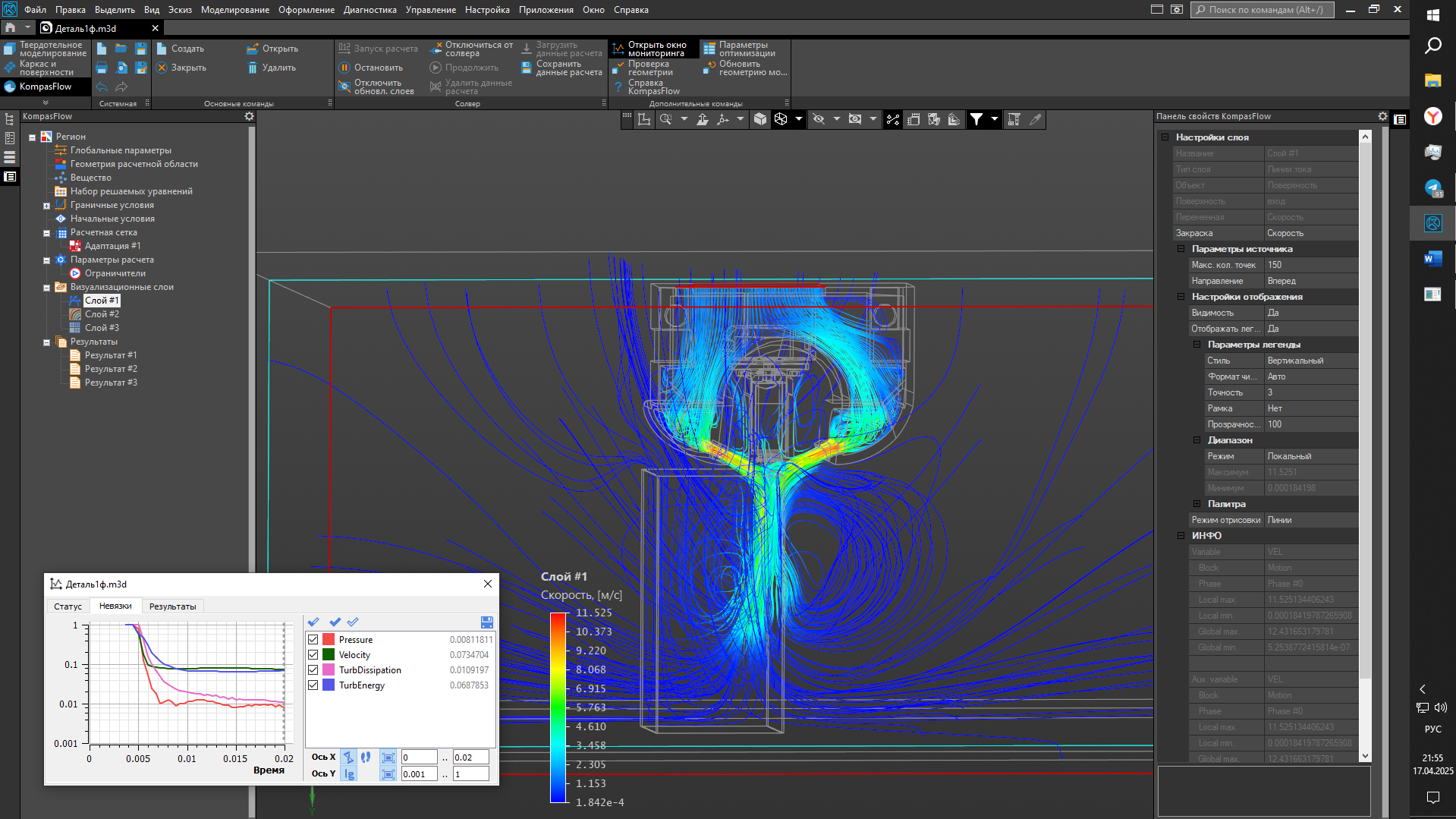Viewport: 1456px width, 819px height.
Task: Uncheck the Pressure residual checkbox
Action: point(313,640)
